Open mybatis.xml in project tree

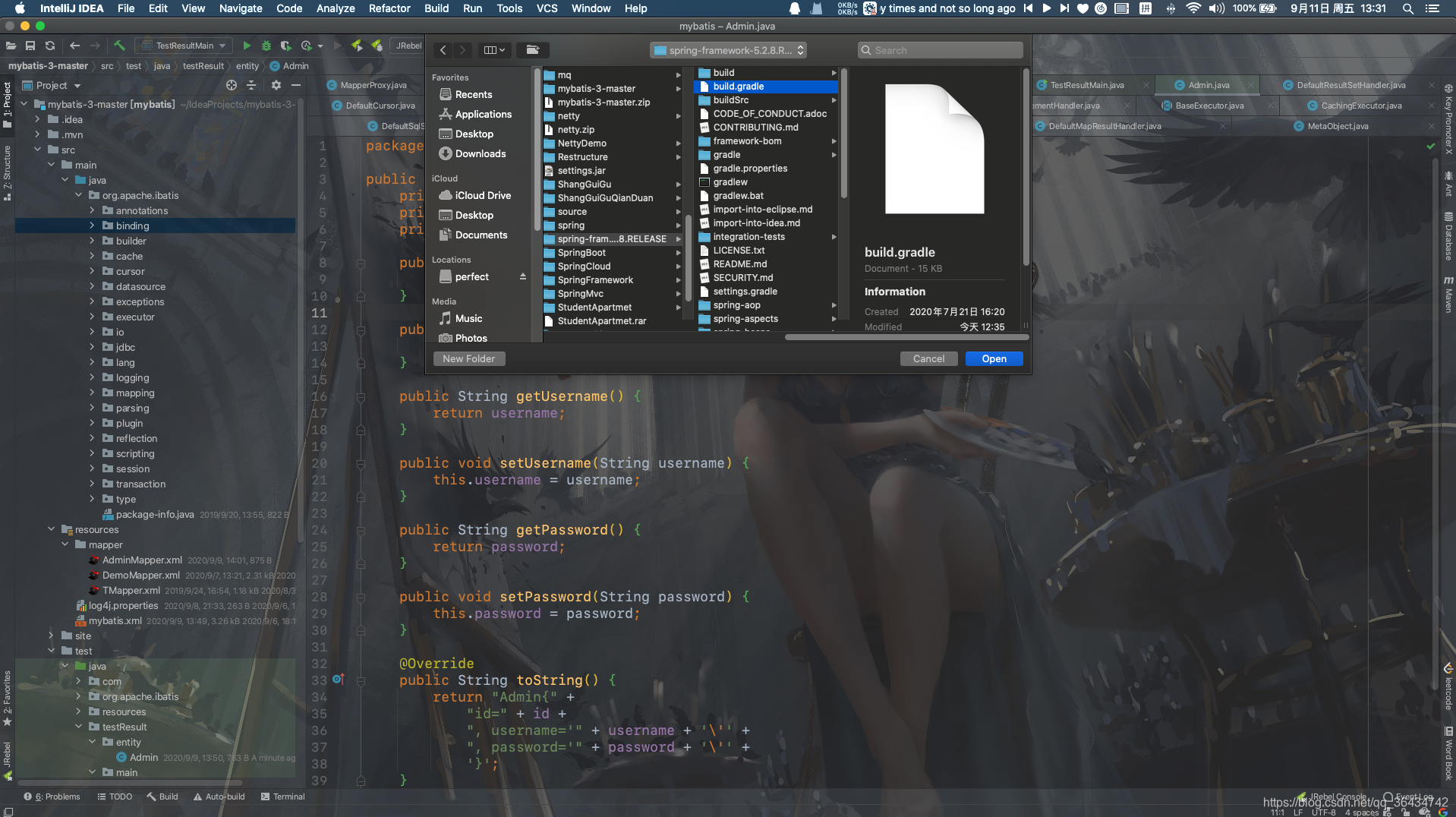pyautogui.click(x=115, y=621)
